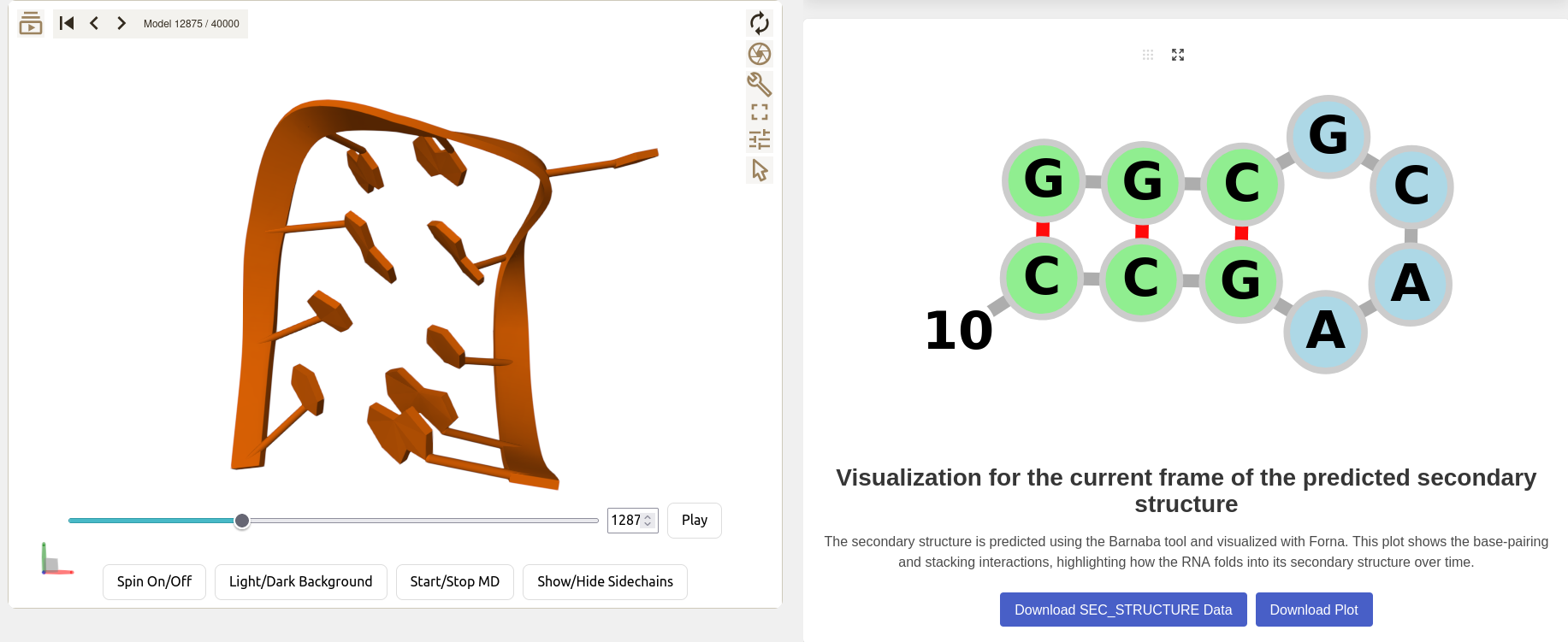Download SEC_STRUCTURE Data

[x=1123, y=610]
